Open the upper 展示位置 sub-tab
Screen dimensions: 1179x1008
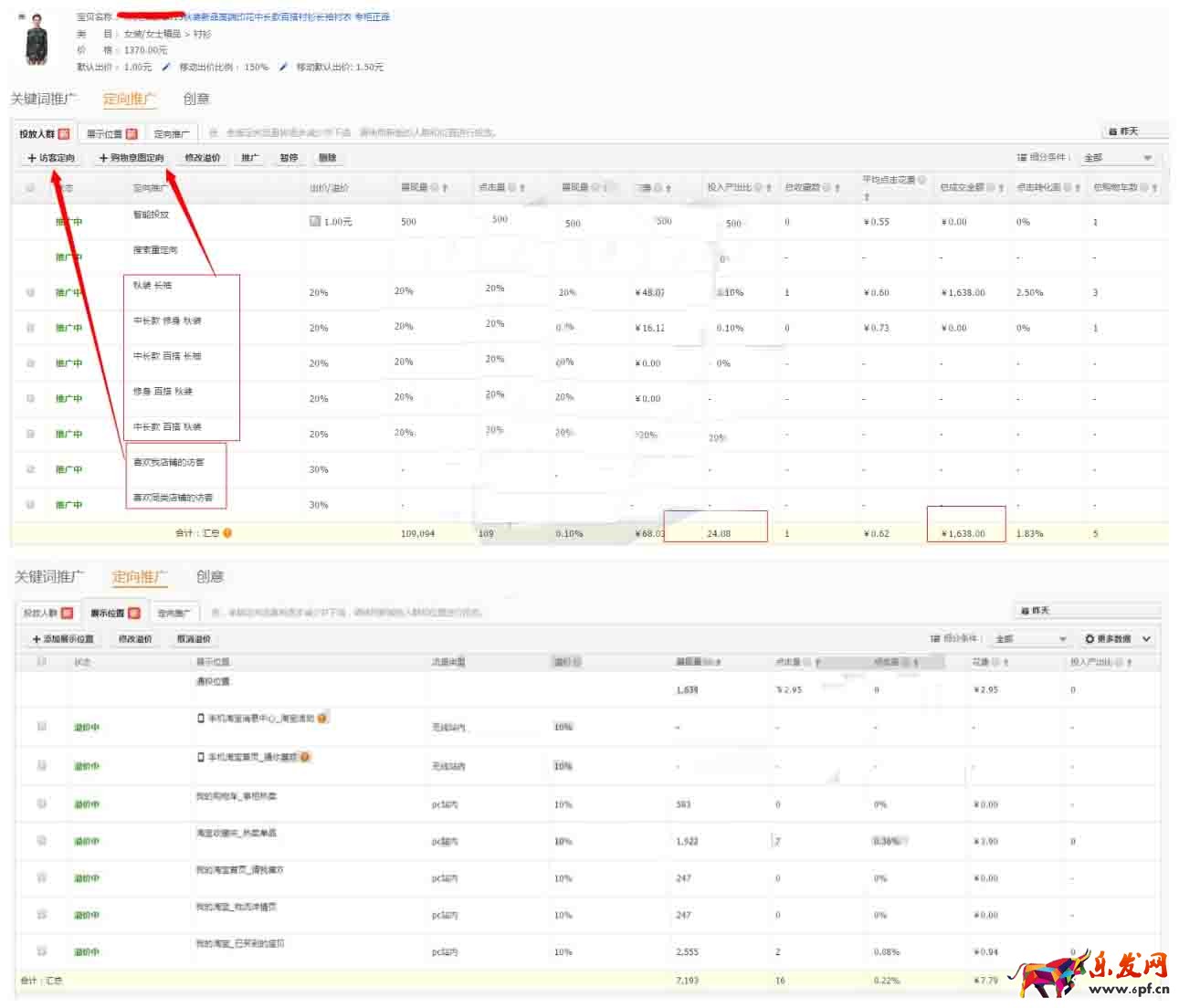(x=111, y=134)
